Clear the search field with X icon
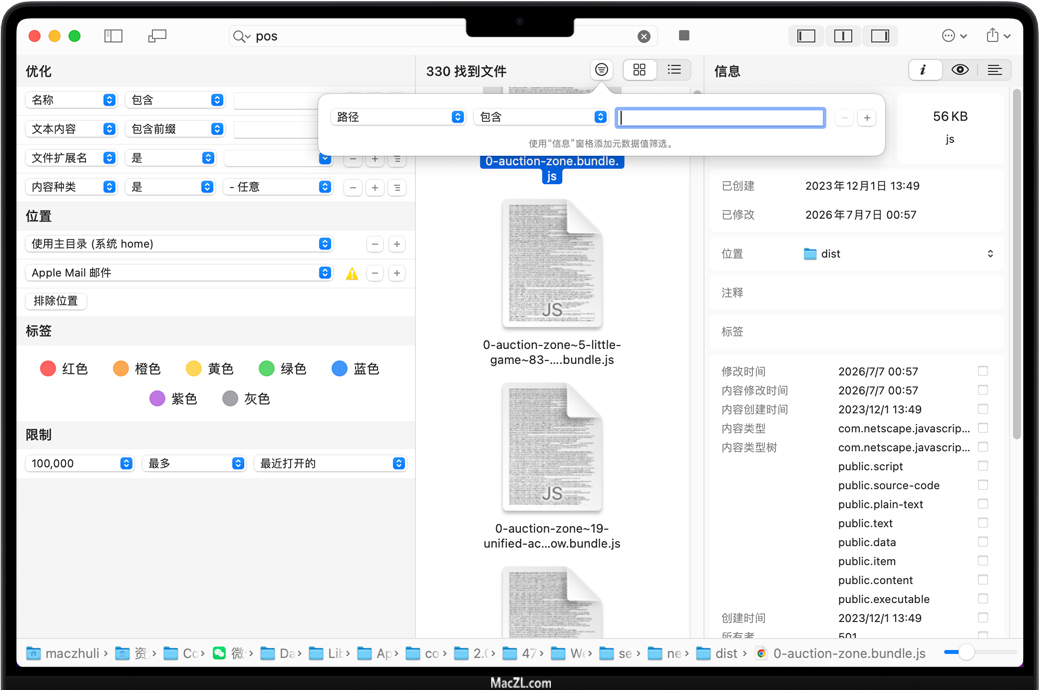This screenshot has width=1040, height=690. pos(644,36)
